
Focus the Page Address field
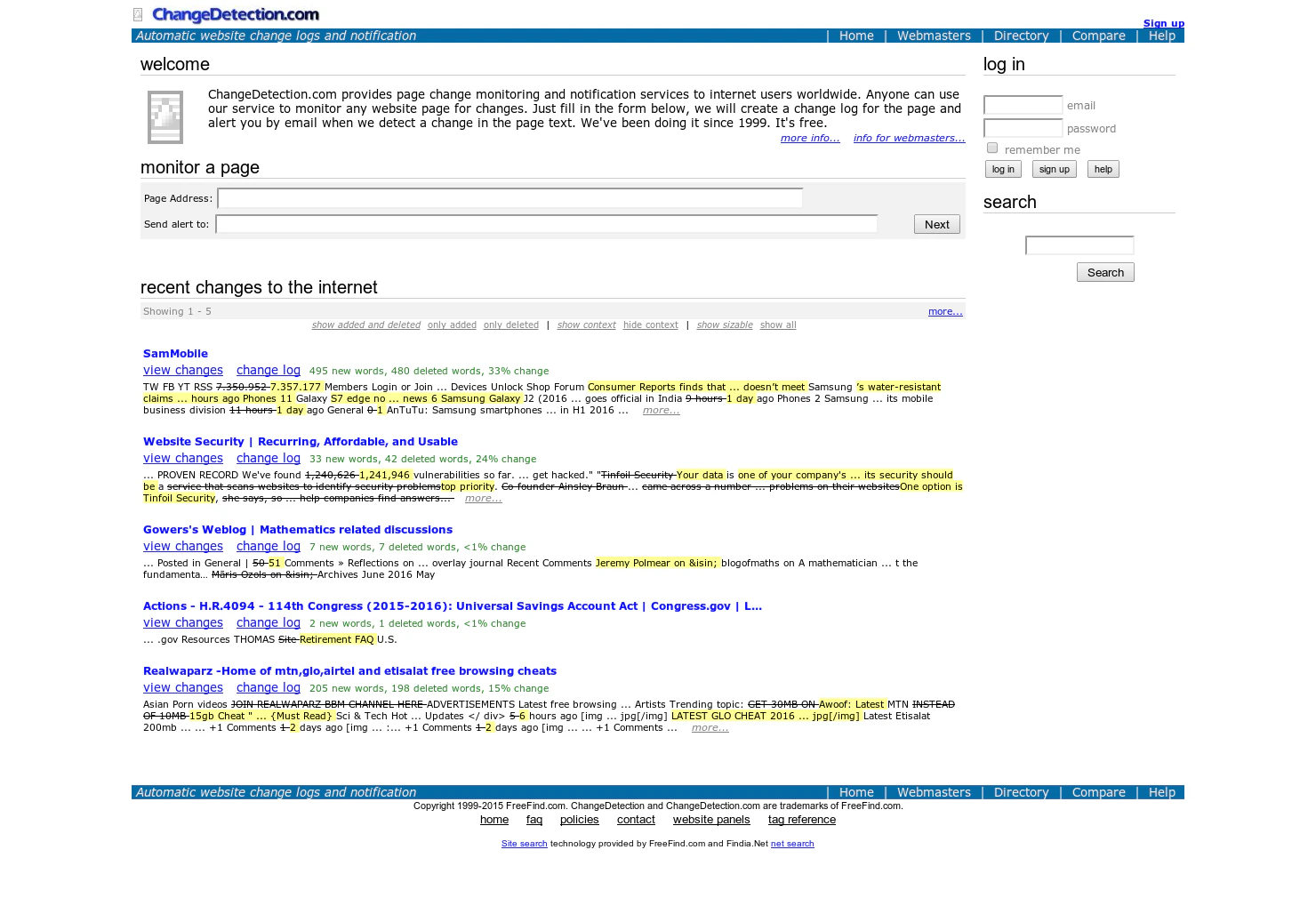510,198
